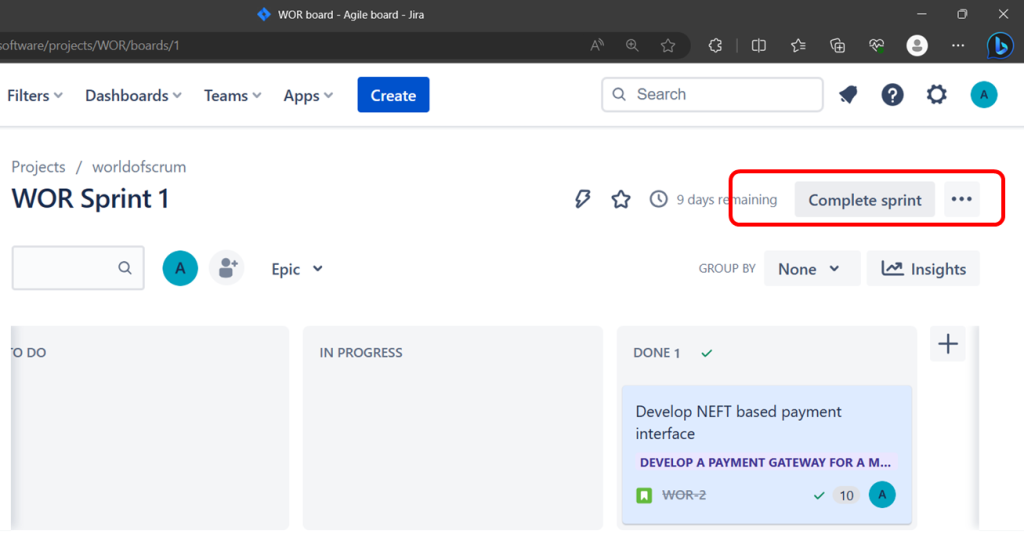Open browser Favorites list icon
The image size is (1024, 559).
(x=798, y=46)
